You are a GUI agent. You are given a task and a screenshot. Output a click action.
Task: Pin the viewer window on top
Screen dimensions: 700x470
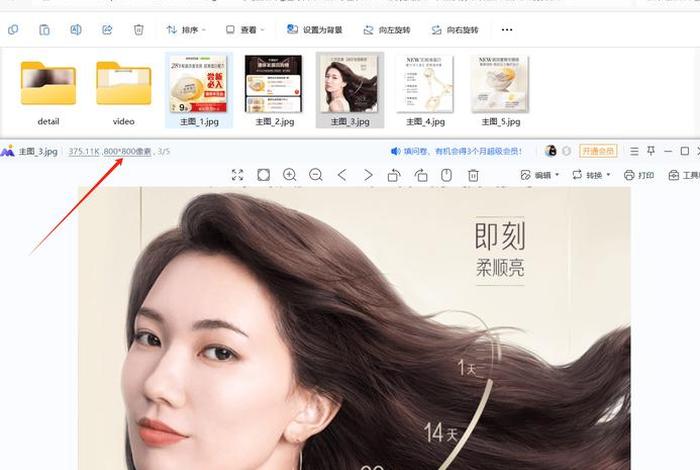651,151
